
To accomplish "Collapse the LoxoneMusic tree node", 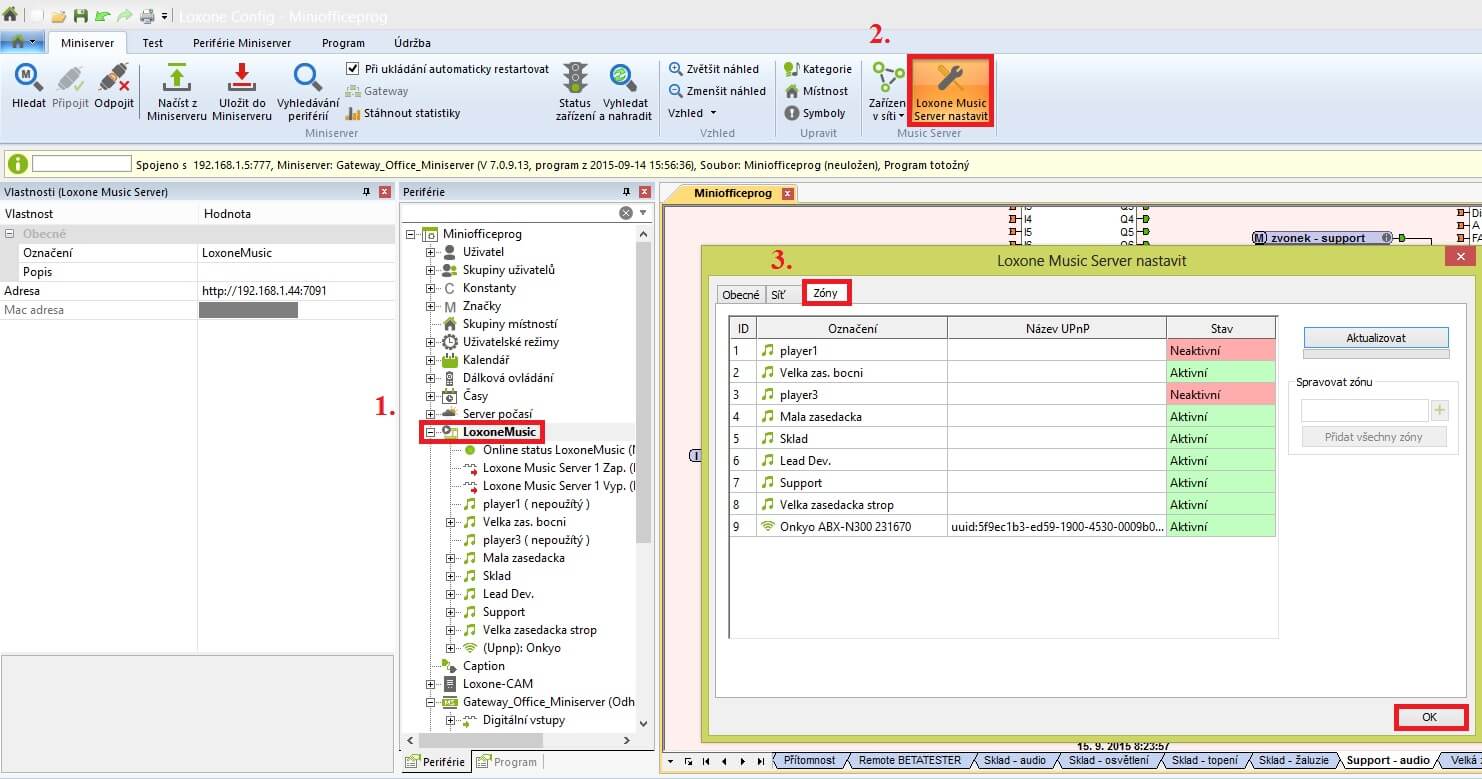I will (431, 432).
